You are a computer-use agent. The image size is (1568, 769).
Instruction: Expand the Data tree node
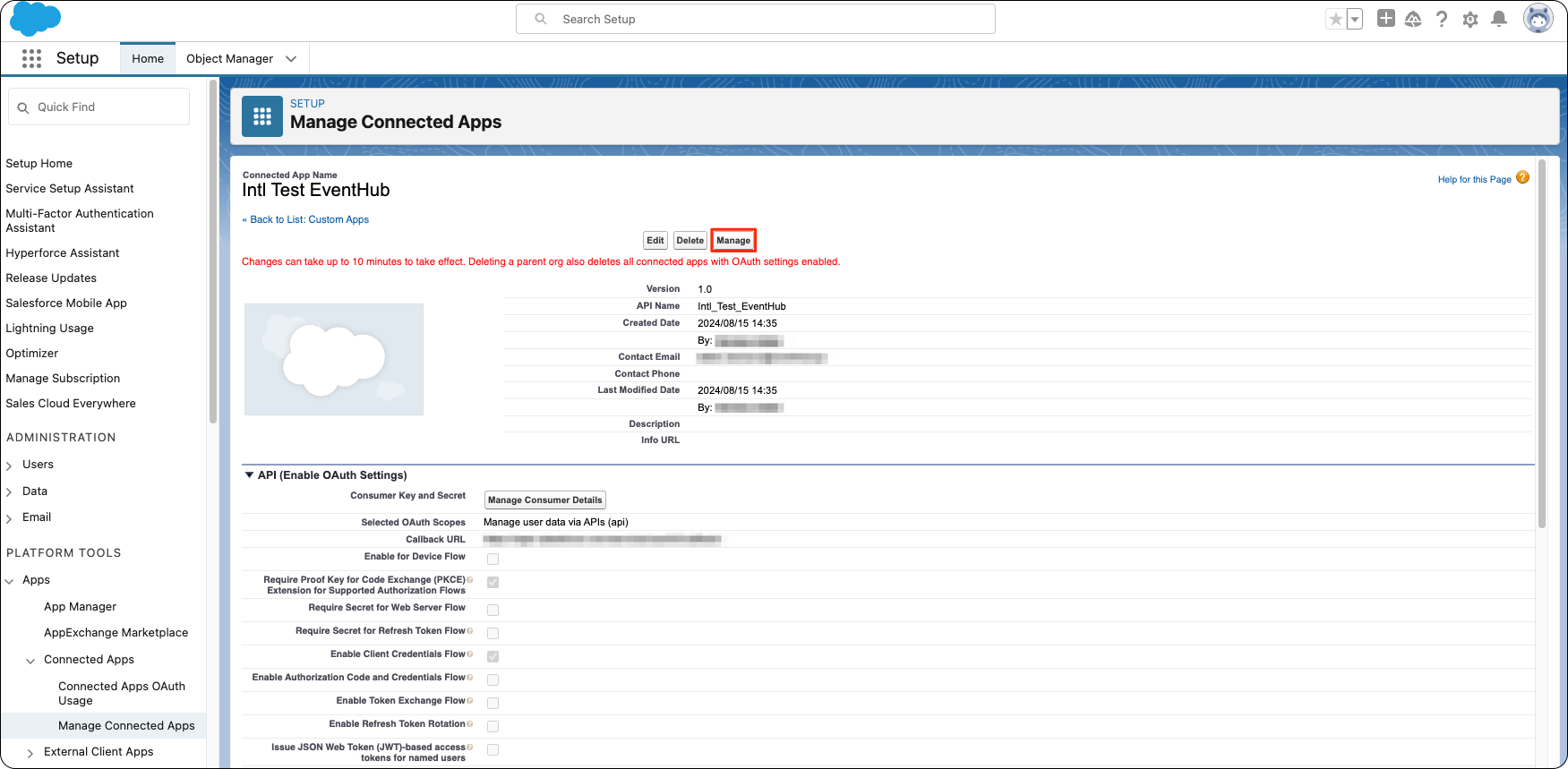[9, 492]
